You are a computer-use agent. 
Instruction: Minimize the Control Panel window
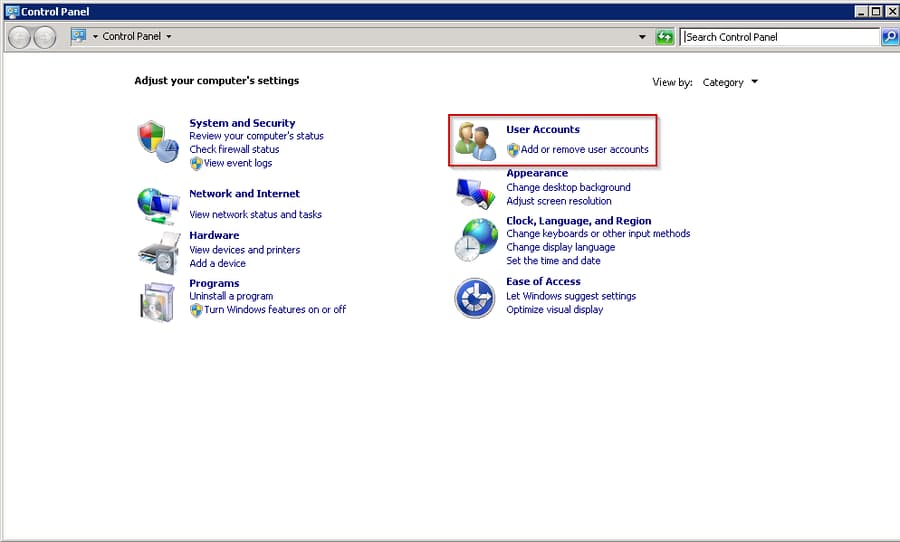point(861,11)
